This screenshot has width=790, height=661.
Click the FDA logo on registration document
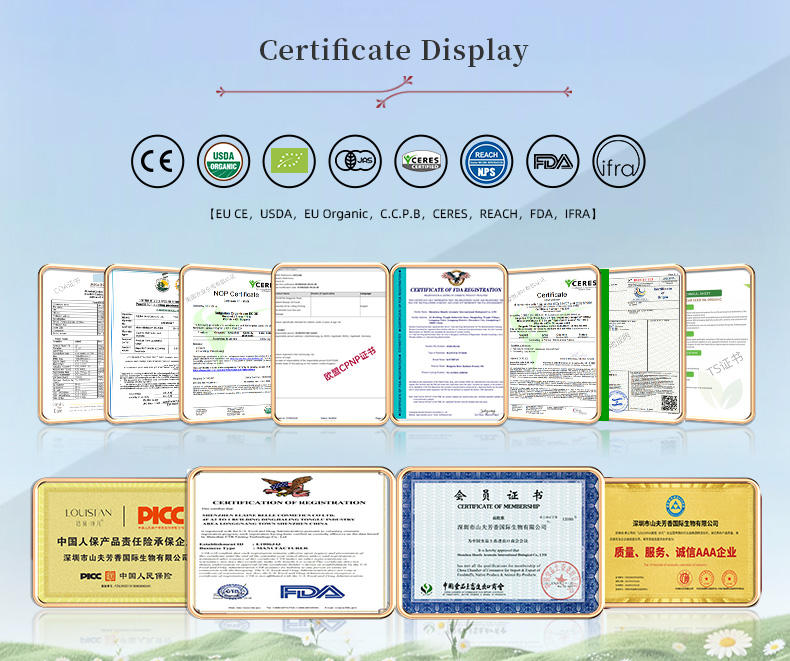(x=312, y=592)
